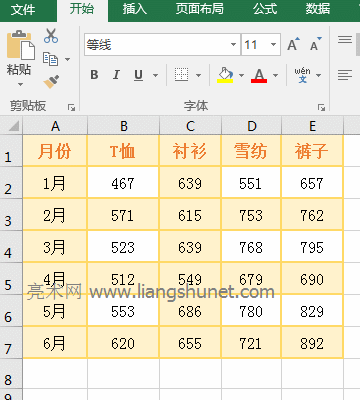Apply the borders icon
This screenshot has width=360, height=400.
[181, 75]
